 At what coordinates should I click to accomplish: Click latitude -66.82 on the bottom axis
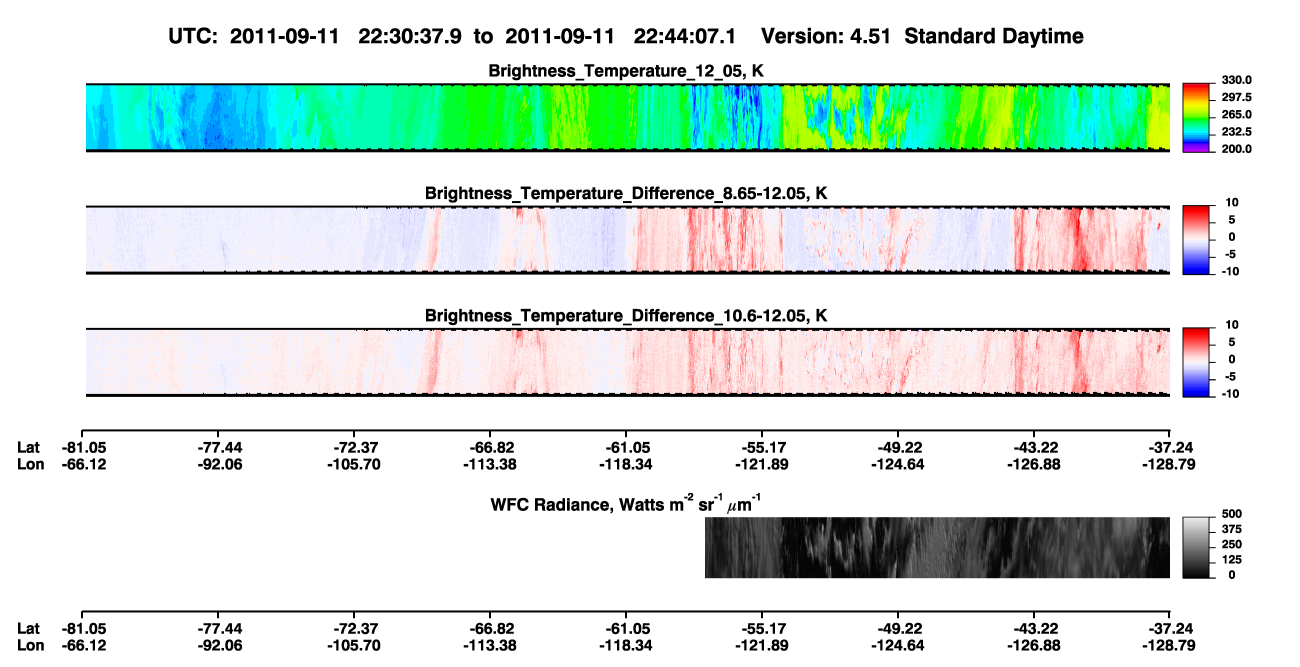(490, 628)
